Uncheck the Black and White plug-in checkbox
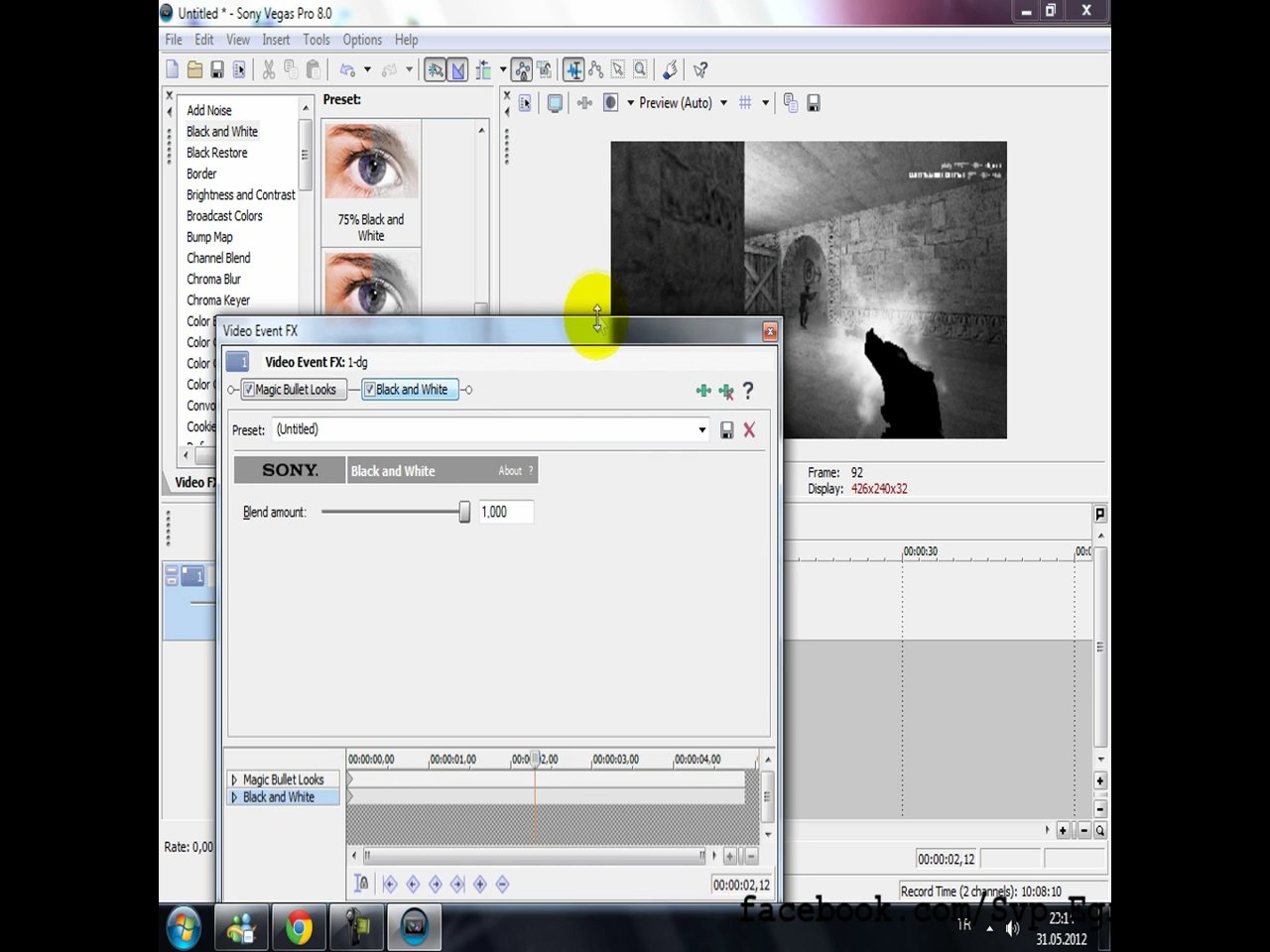 coord(369,390)
